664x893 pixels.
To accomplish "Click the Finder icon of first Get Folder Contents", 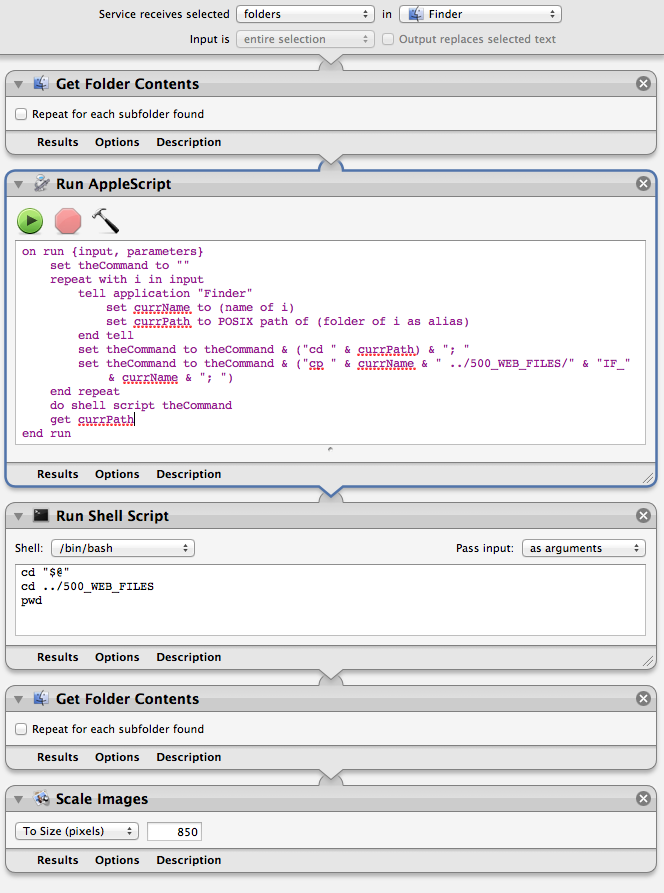I will tap(41, 84).
